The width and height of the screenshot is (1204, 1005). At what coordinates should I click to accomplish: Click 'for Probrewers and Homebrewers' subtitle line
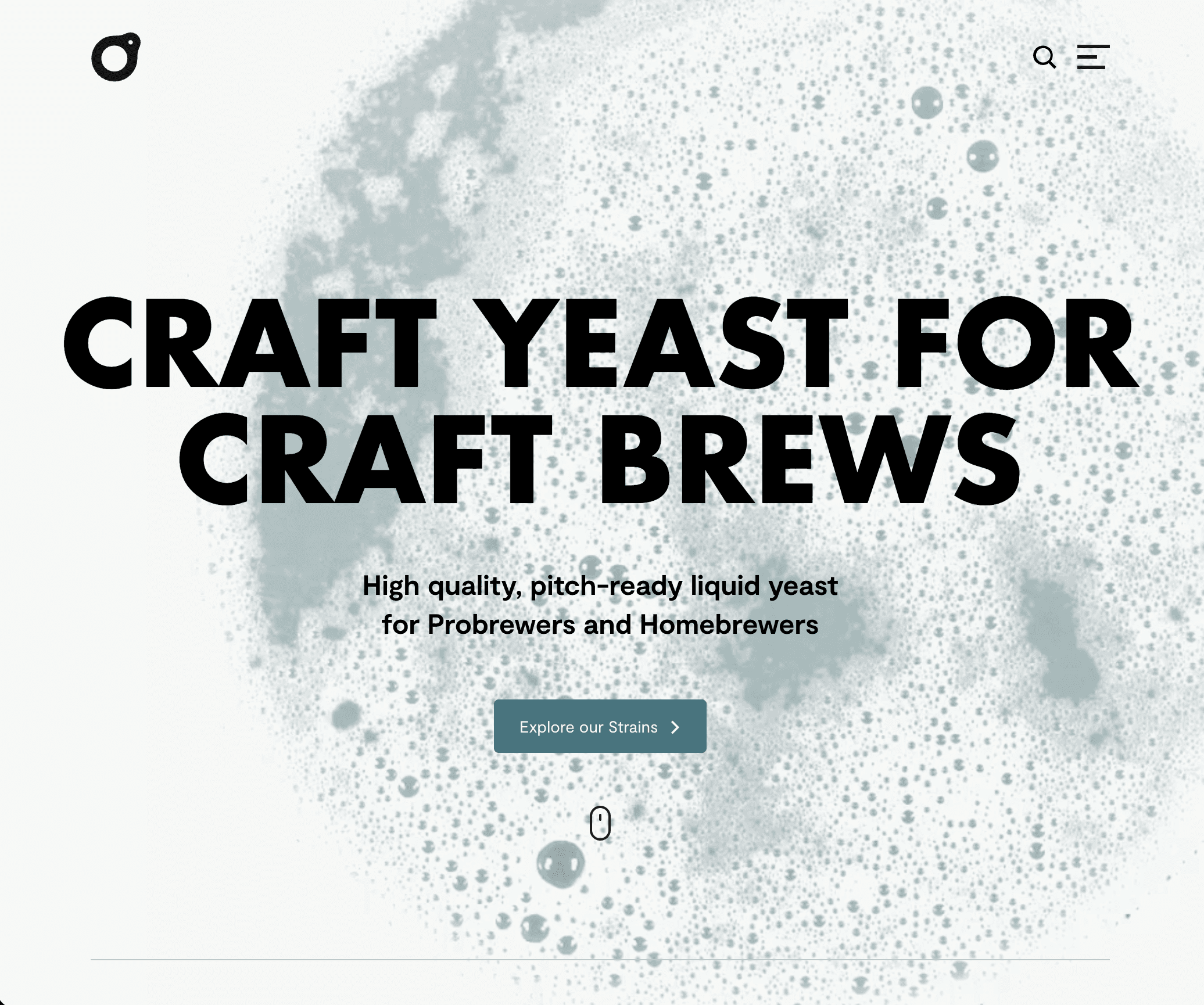[600, 625]
